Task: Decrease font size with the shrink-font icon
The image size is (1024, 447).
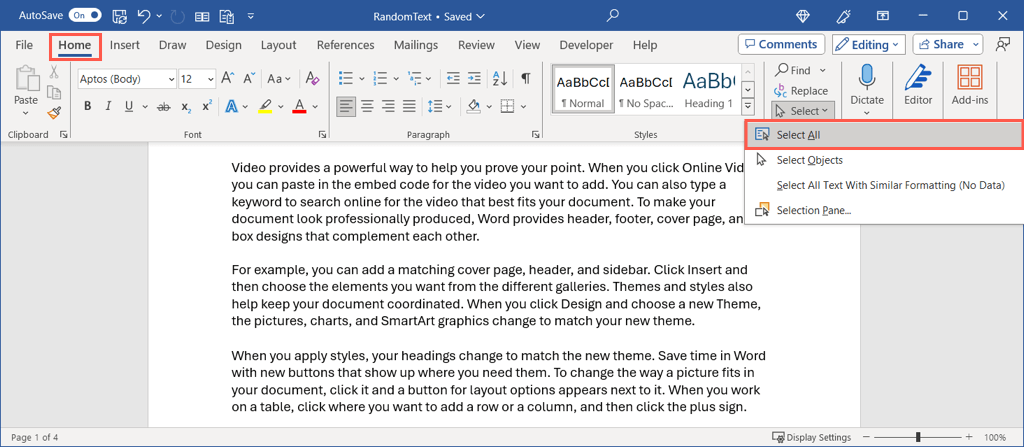Action: [x=249, y=78]
